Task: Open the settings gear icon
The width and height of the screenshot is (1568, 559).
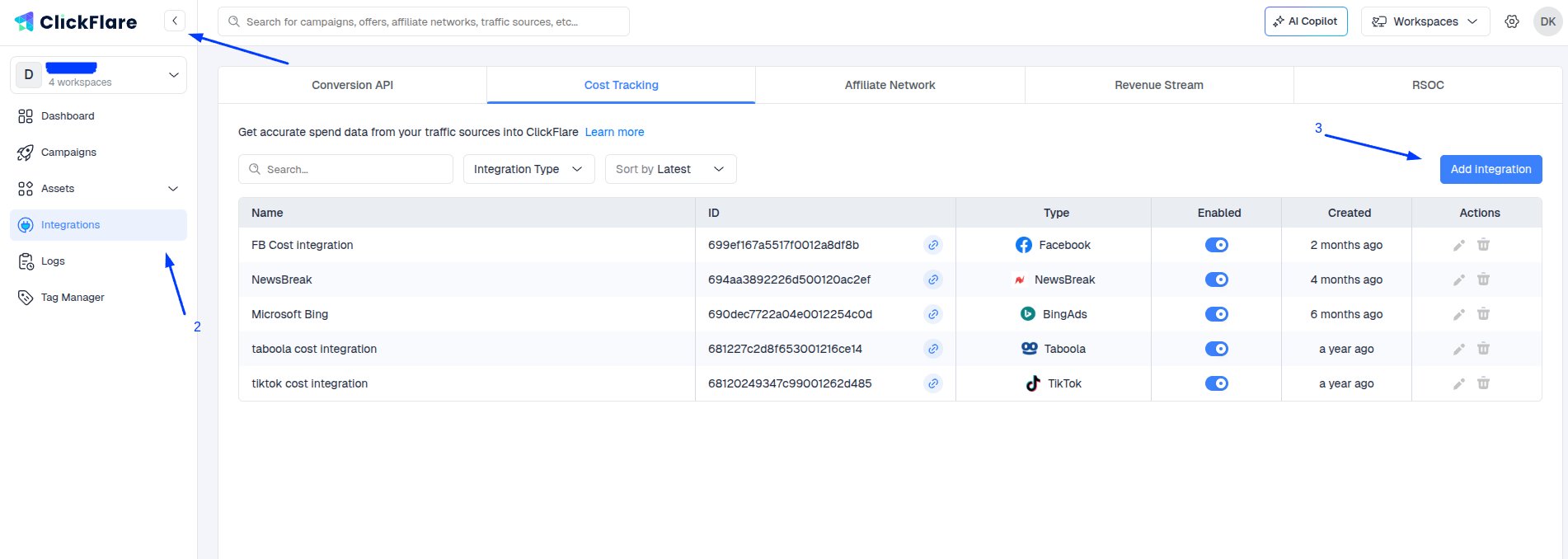Action: (1512, 21)
